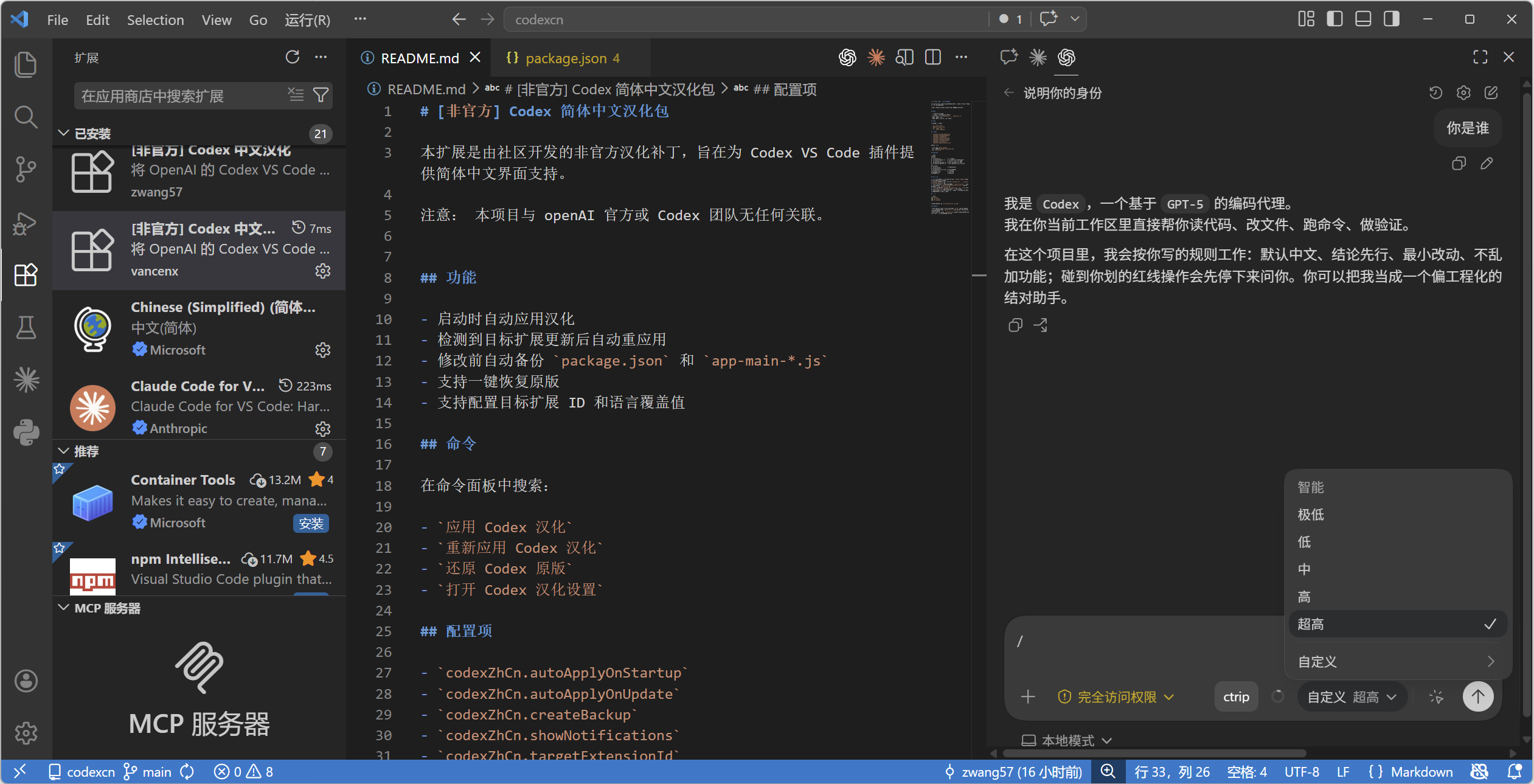Image resolution: width=1534 pixels, height=784 pixels.
Task: Copy the Codex assistant reply
Action: [x=1015, y=325]
